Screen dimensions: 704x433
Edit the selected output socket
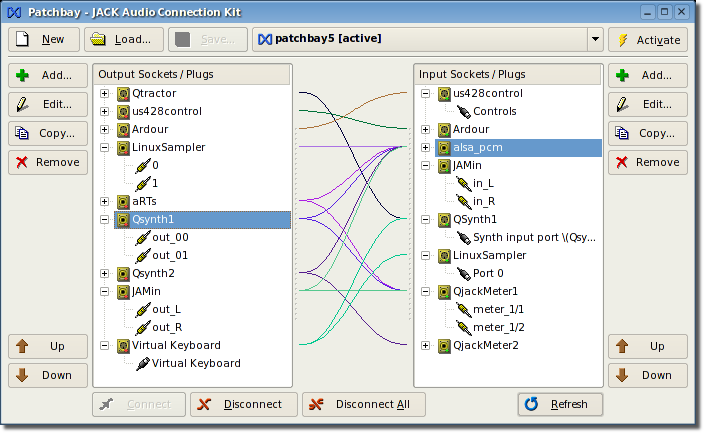click(x=48, y=104)
